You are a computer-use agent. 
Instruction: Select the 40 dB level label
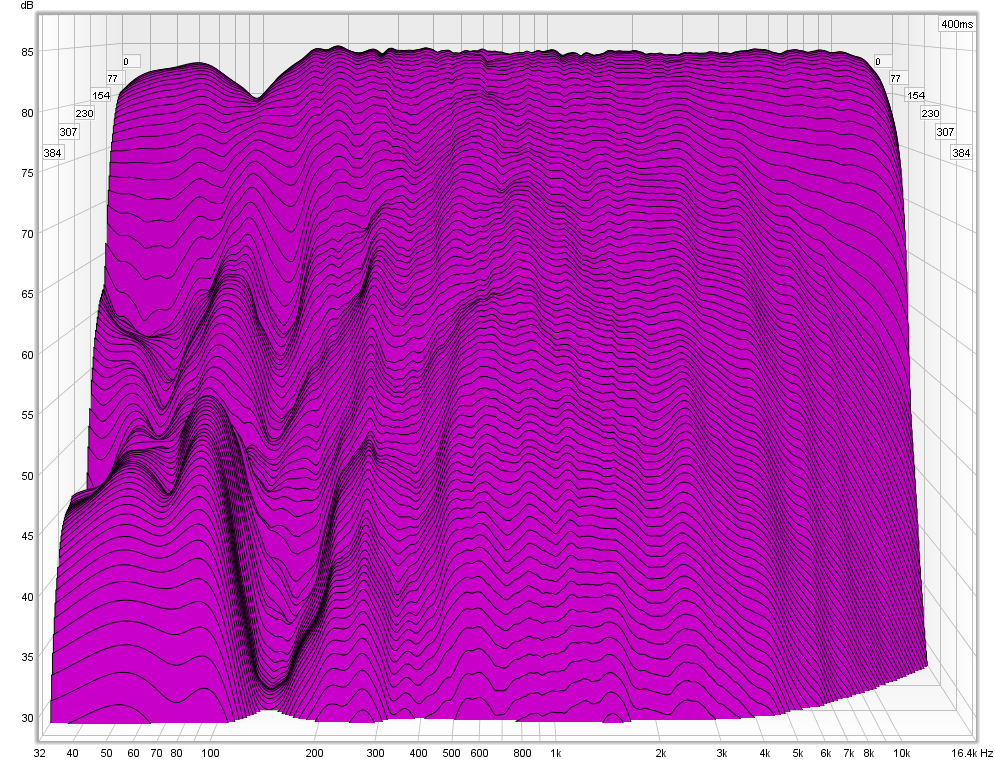click(x=27, y=597)
